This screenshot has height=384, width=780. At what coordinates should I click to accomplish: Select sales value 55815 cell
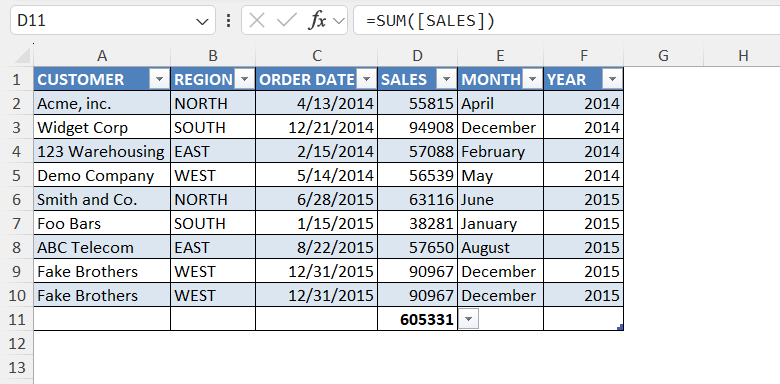coord(418,103)
